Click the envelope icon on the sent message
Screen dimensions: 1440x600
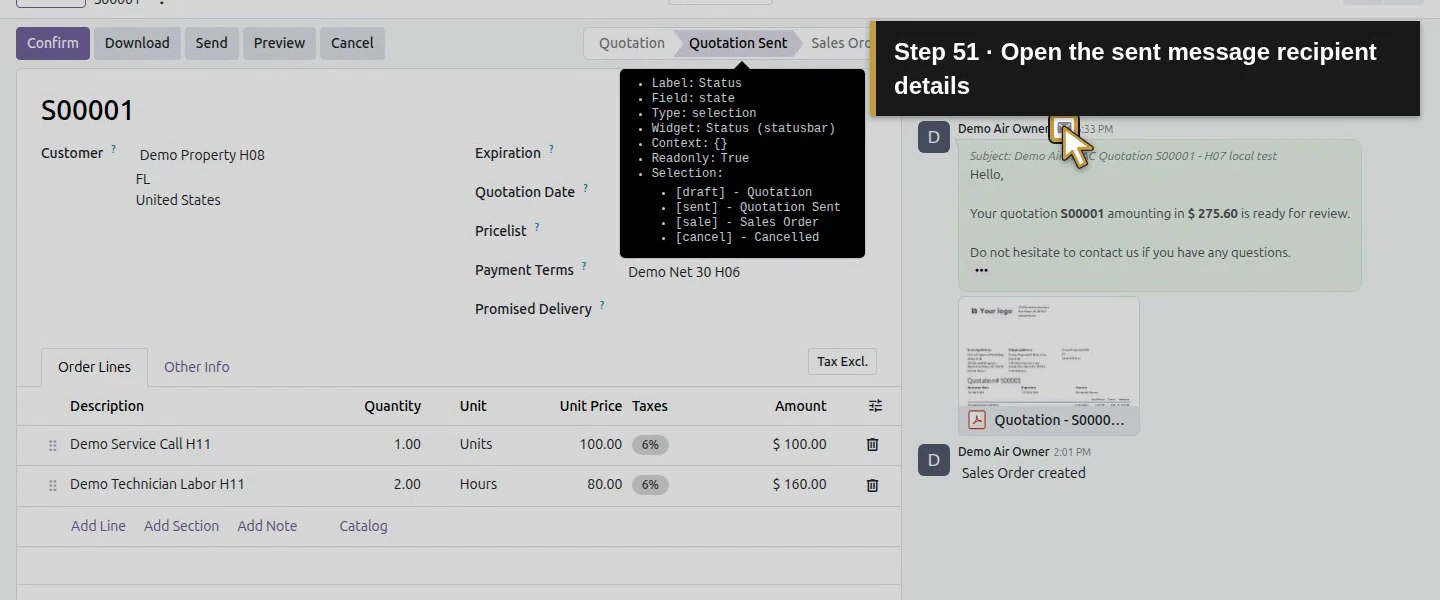1064,128
